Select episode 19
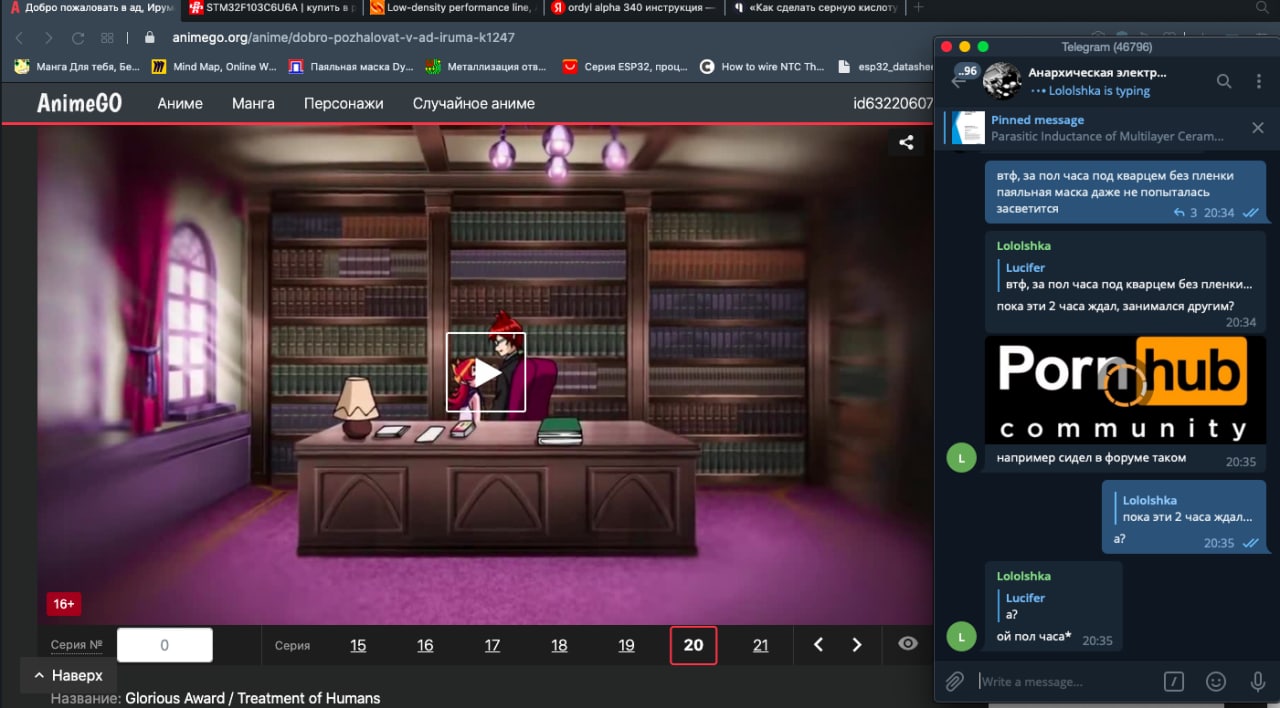 tap(626, 646)
